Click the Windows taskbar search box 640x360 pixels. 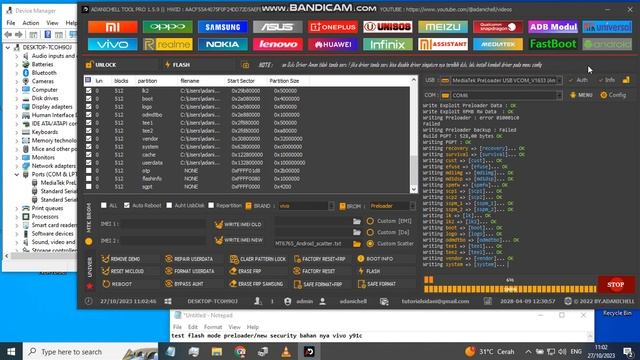pos(91,351)
